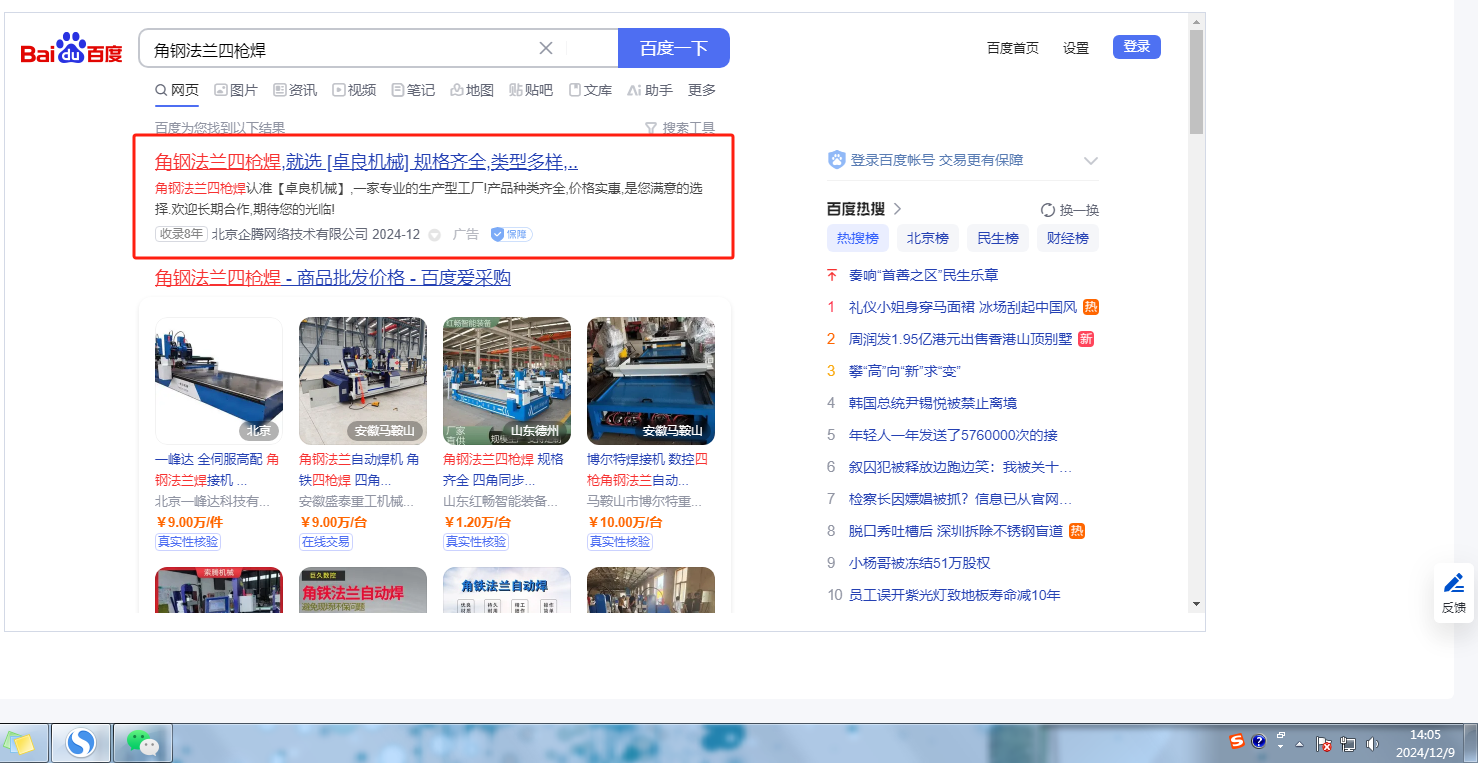Open the 百度热搜 chevron arrow
Screen dimensions: 1478x763
(x=897, y=209)
